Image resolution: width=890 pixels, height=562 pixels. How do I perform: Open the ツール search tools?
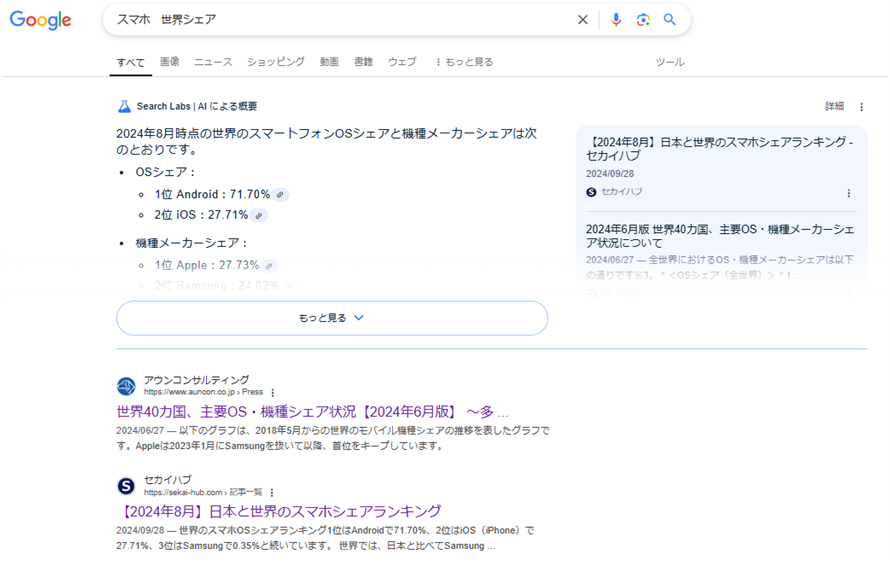coord(670,62)
